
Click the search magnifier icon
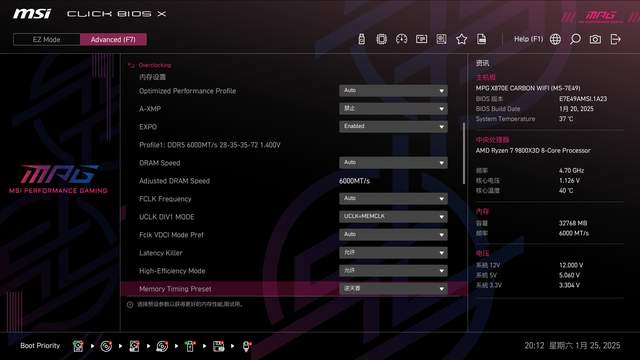575,39
